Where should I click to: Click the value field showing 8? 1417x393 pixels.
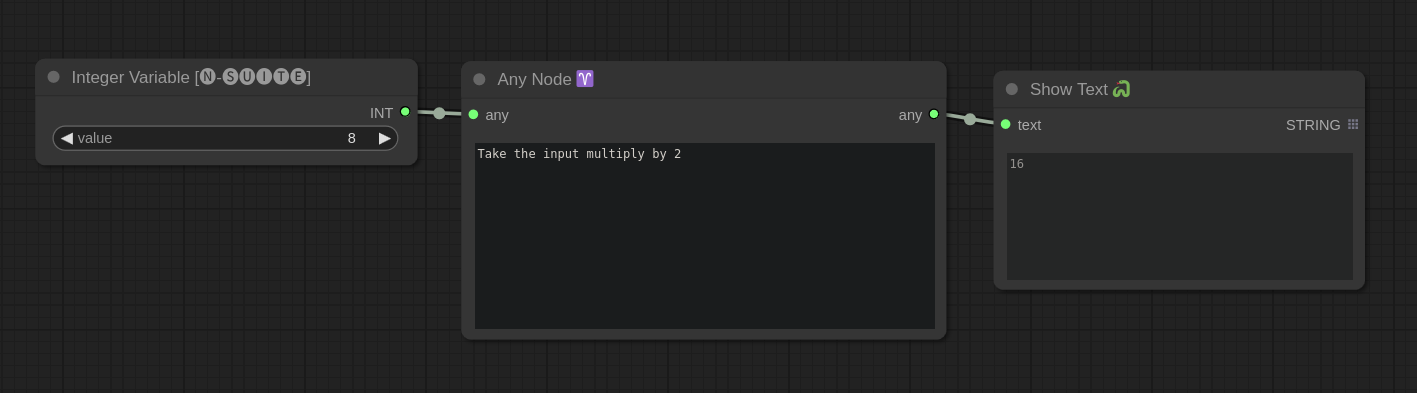(225, 138)
